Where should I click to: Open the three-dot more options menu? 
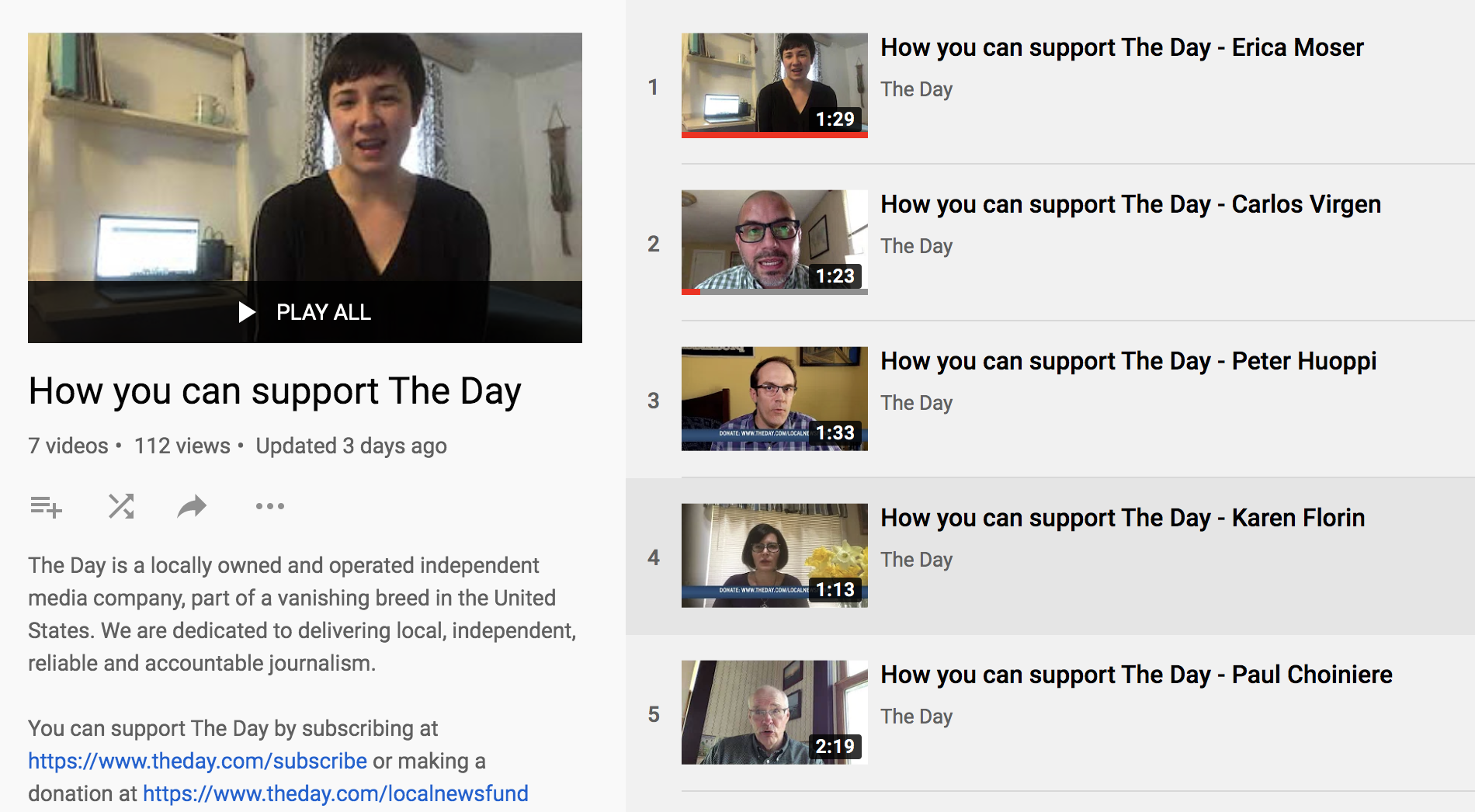pyautogui.click(x=270, y=506)
